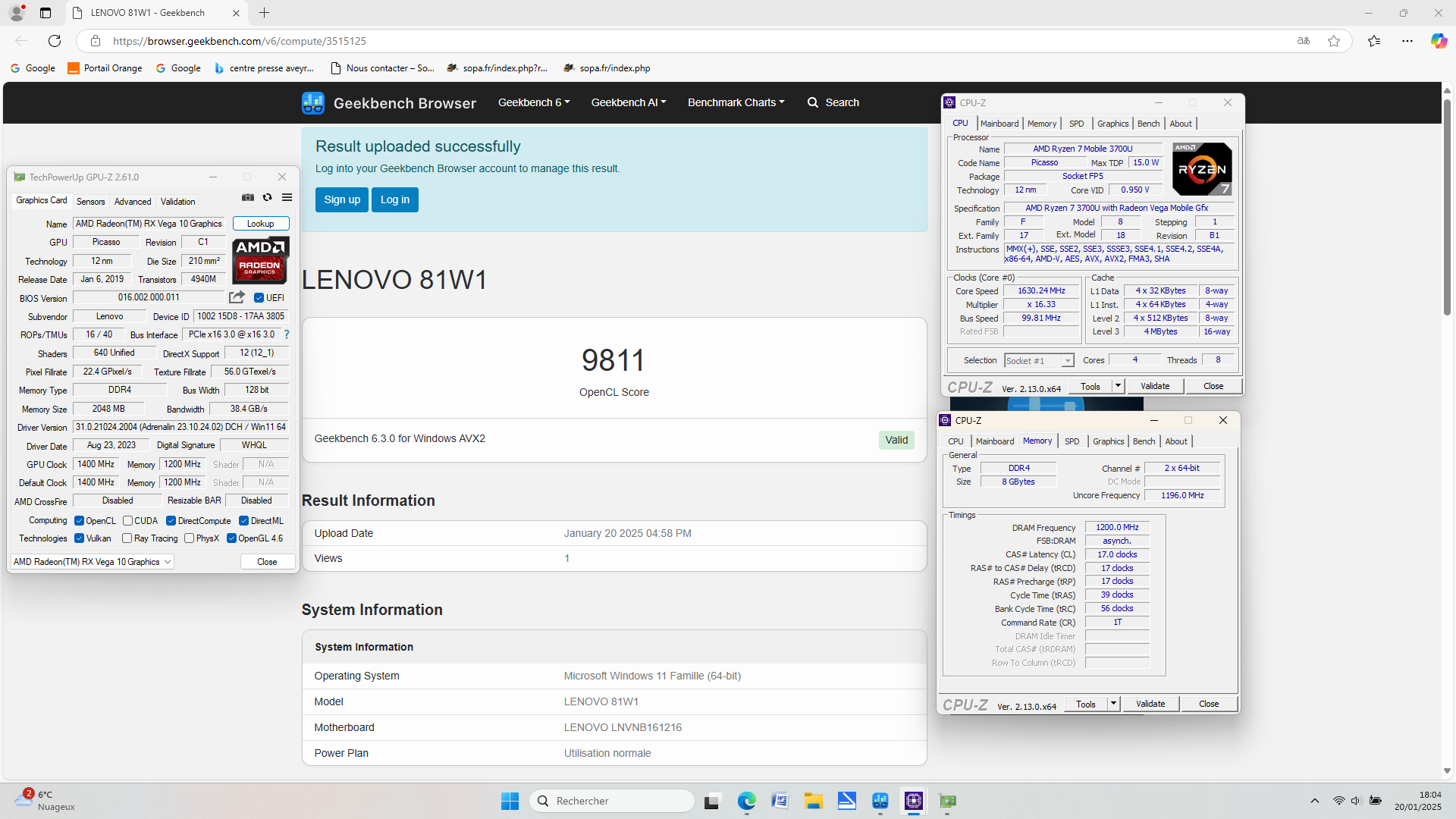Click Geekbench Browser logo icon
1456x819 pixels.
pos(313,103)
